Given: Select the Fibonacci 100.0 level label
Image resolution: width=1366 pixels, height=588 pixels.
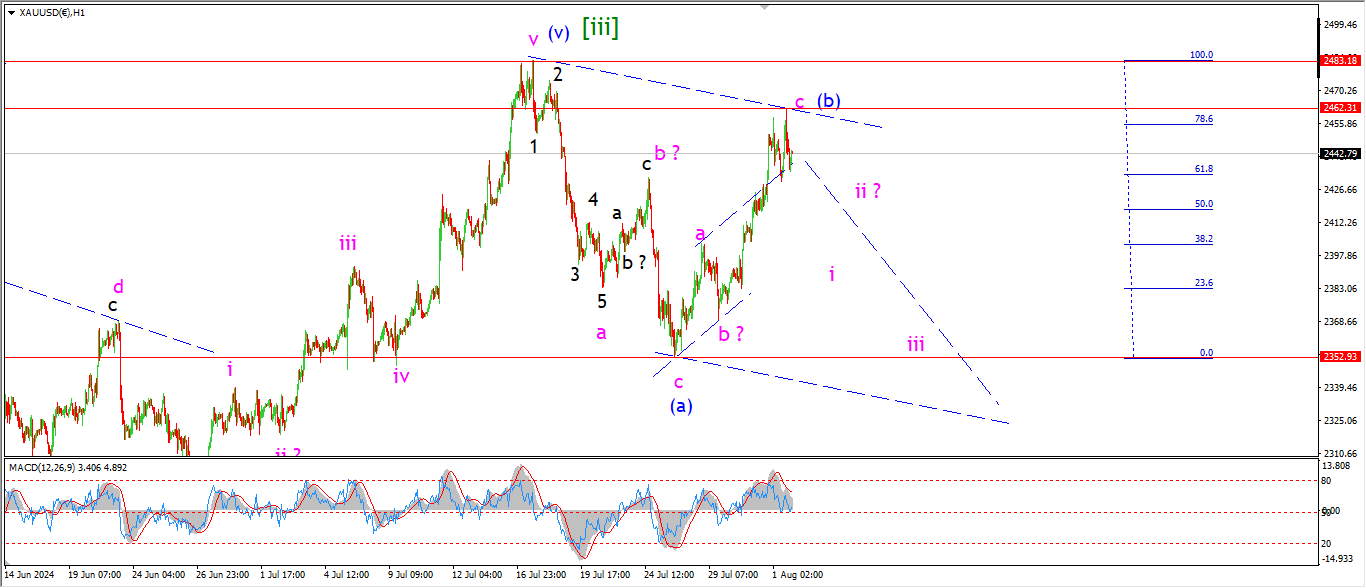Looking at the screenshot, I should pos(1201,55).
